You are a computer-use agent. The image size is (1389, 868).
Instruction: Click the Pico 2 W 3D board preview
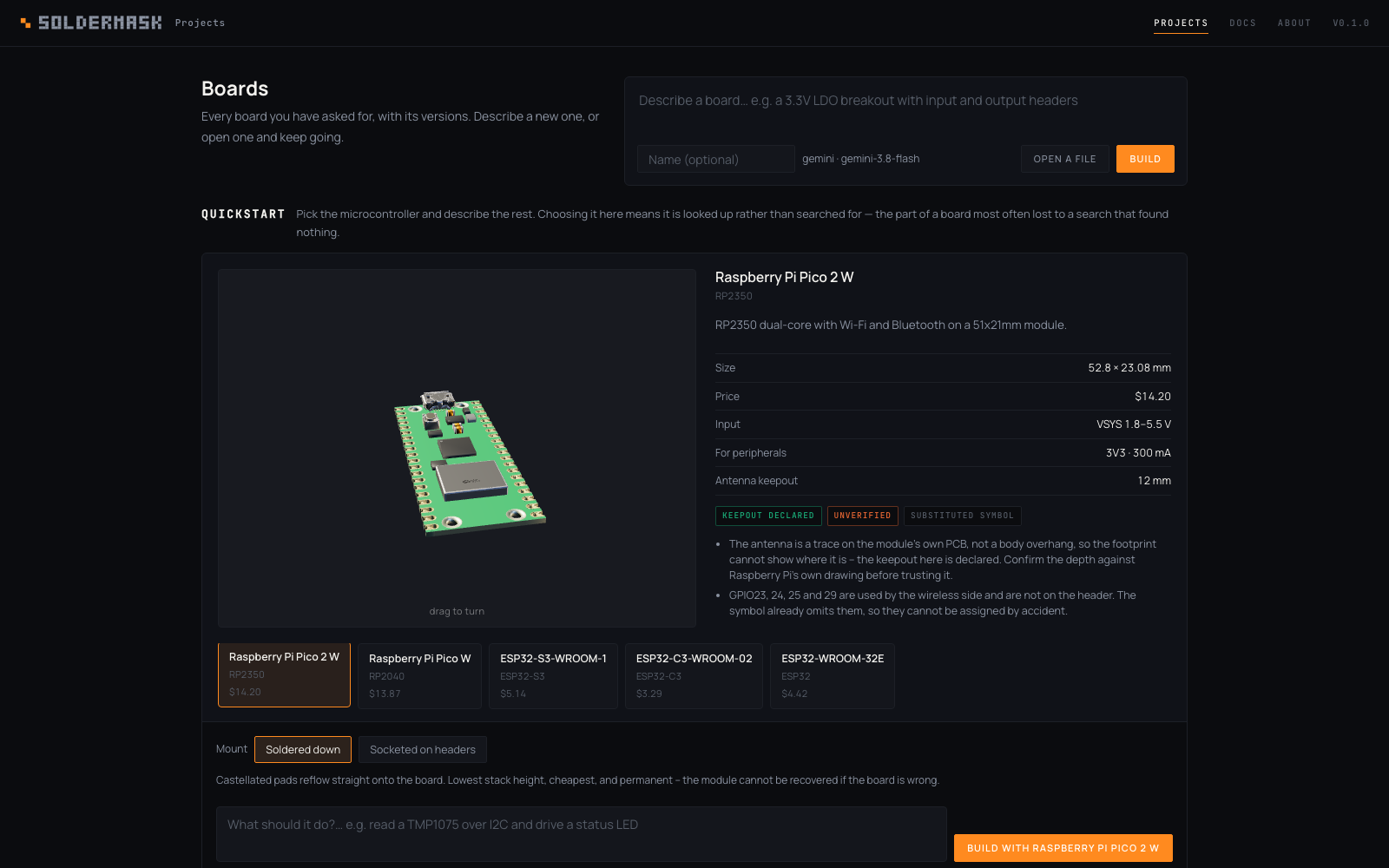(x=457, y=448)
